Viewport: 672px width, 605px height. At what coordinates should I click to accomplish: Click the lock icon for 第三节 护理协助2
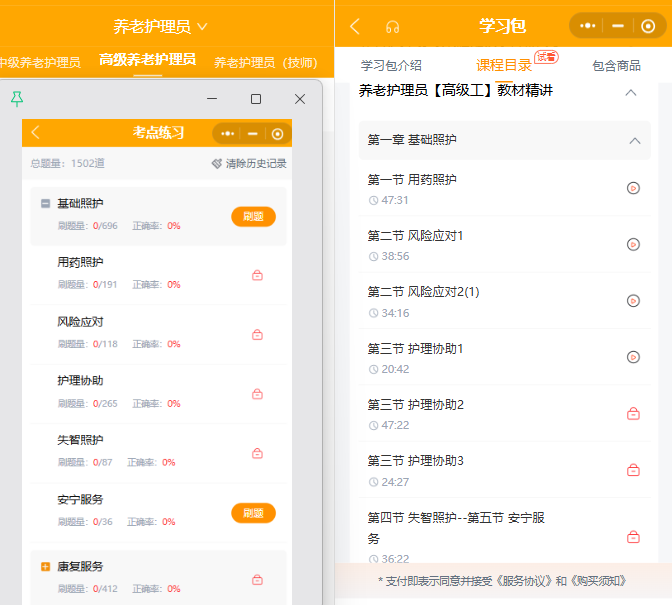pos(633,413)
